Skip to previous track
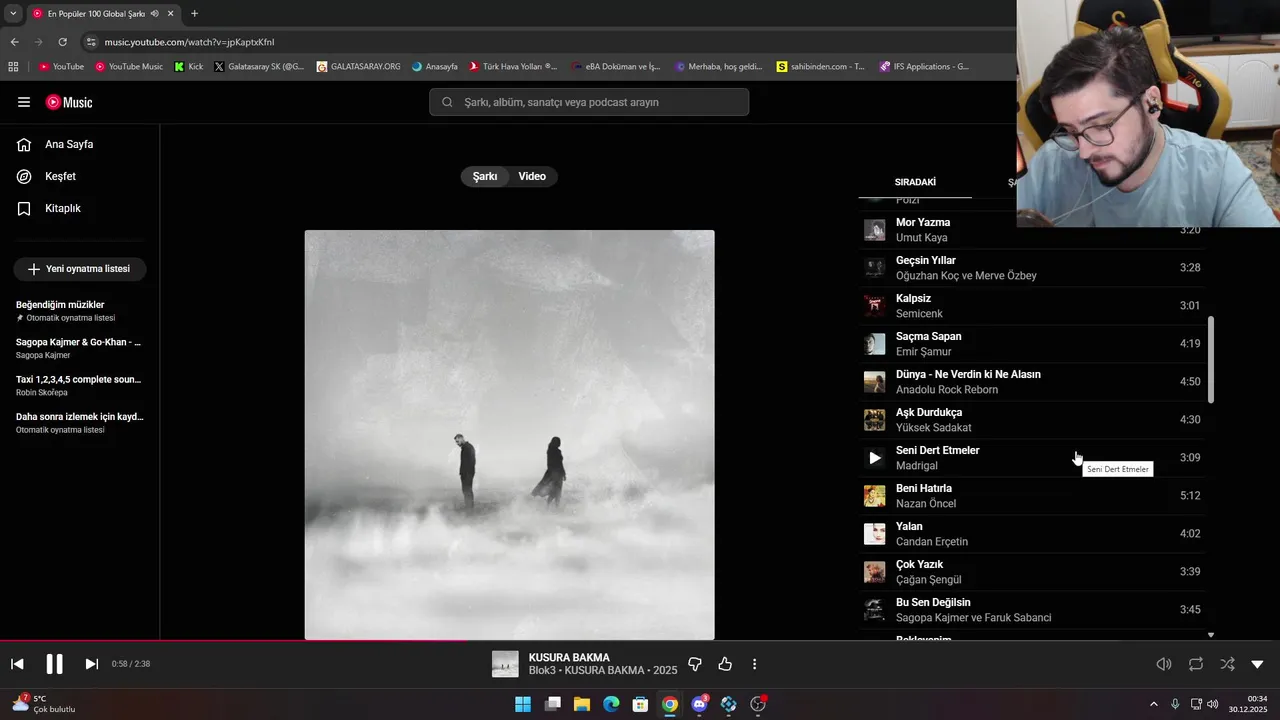Viewport: 1280px width, 720px height. [x=17, y=664]
